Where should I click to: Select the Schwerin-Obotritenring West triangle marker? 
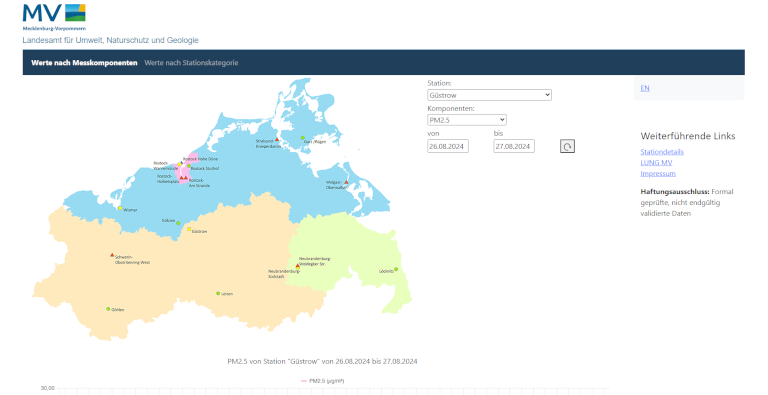112,255
